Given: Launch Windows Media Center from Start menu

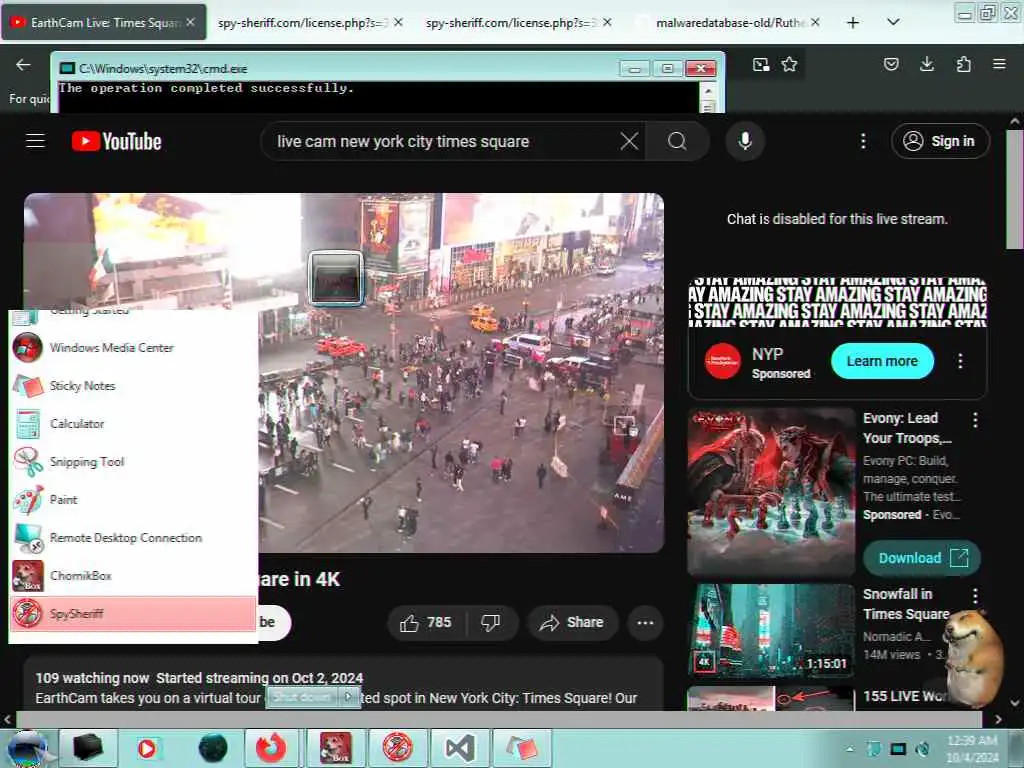Looking at the screenshot, I should click(x=133, y=347).
